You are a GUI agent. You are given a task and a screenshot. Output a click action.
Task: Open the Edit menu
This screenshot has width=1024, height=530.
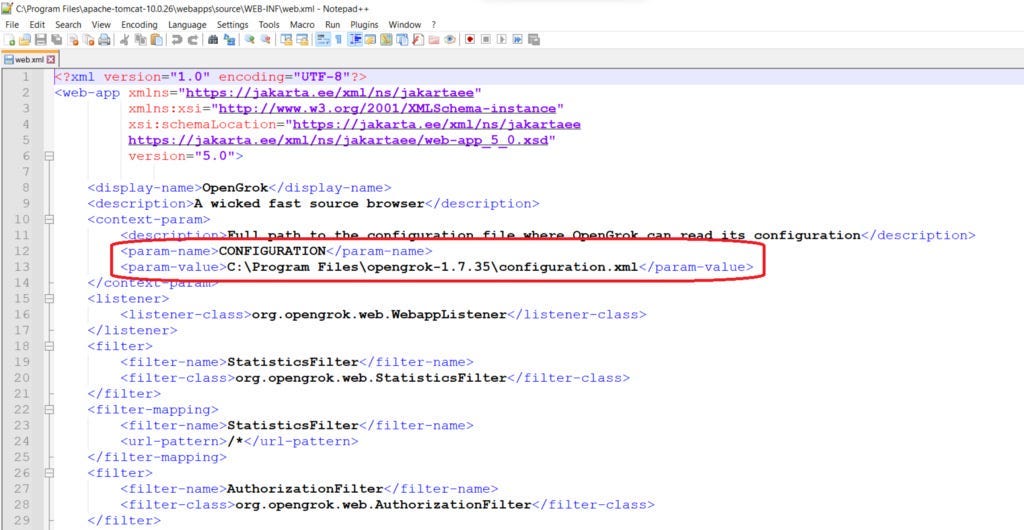37,24
